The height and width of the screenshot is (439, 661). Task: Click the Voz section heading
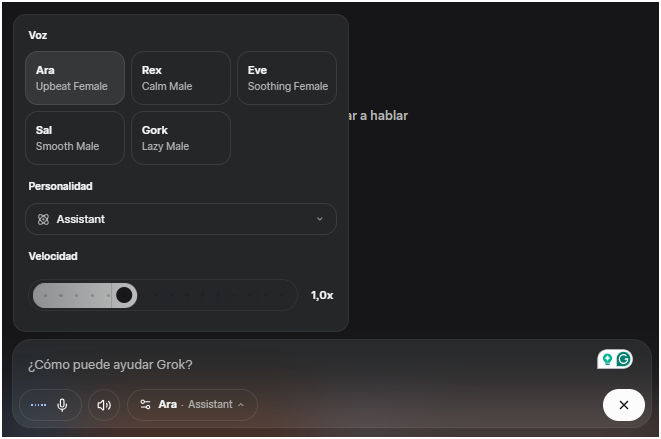point(38,35)
